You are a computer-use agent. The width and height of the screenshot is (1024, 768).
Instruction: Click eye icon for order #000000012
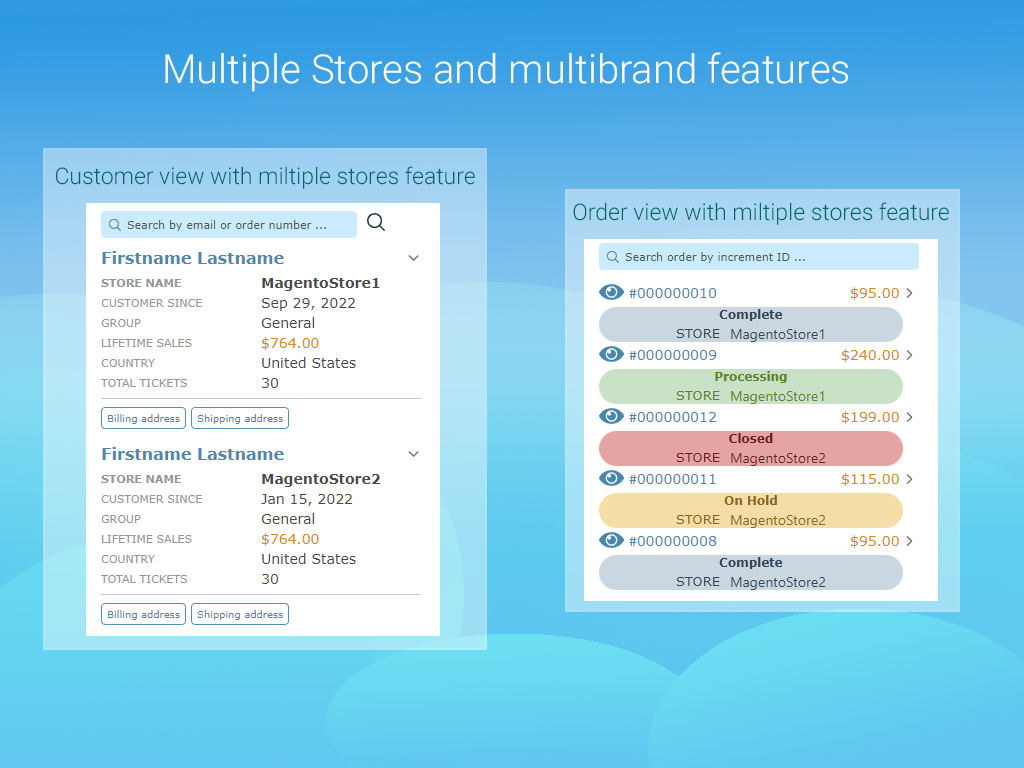point(611,417)
